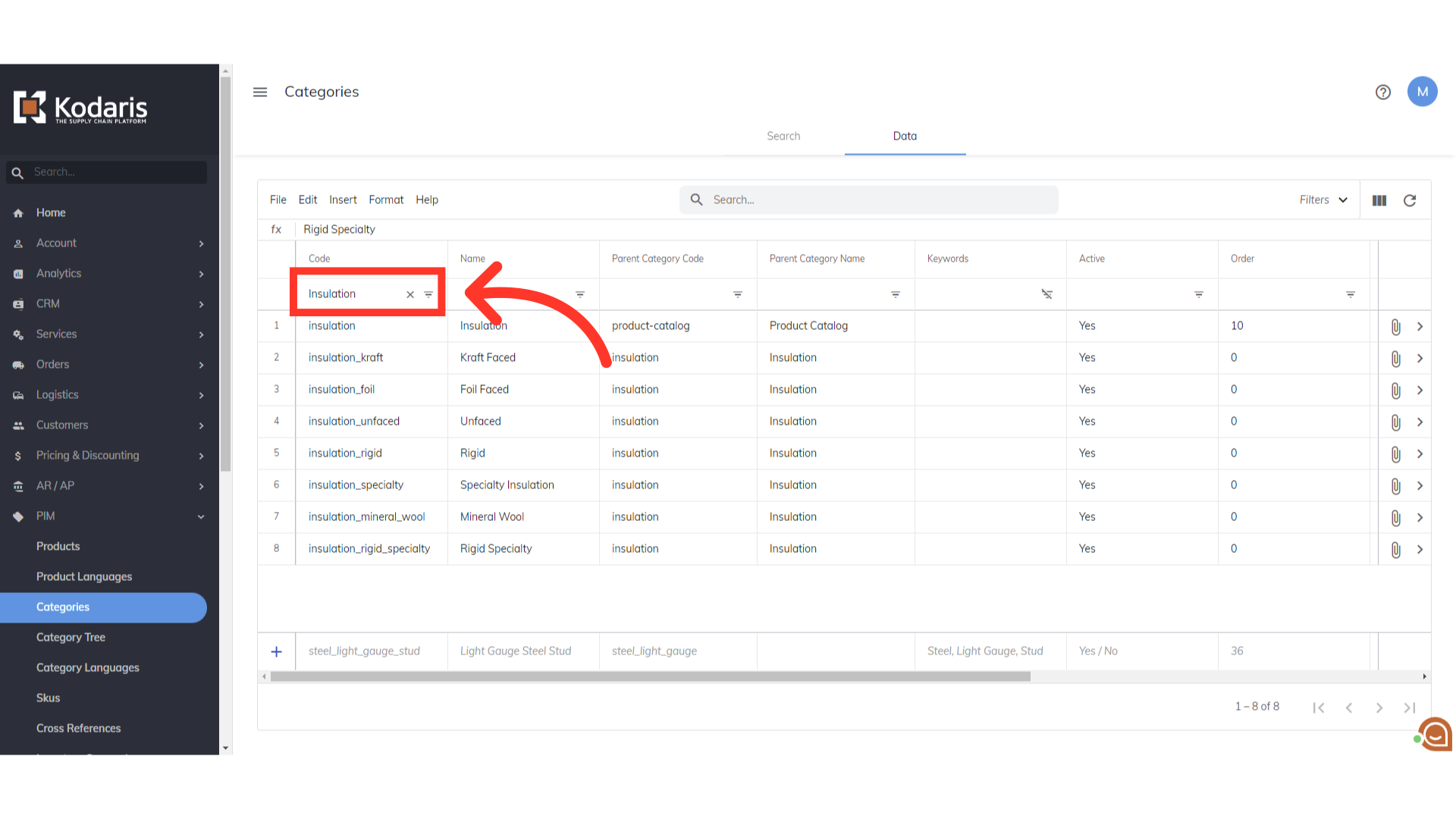Viewport: 1456px width, 819px height.
Task: Refresh the data grid
Action: point(1409,200)
